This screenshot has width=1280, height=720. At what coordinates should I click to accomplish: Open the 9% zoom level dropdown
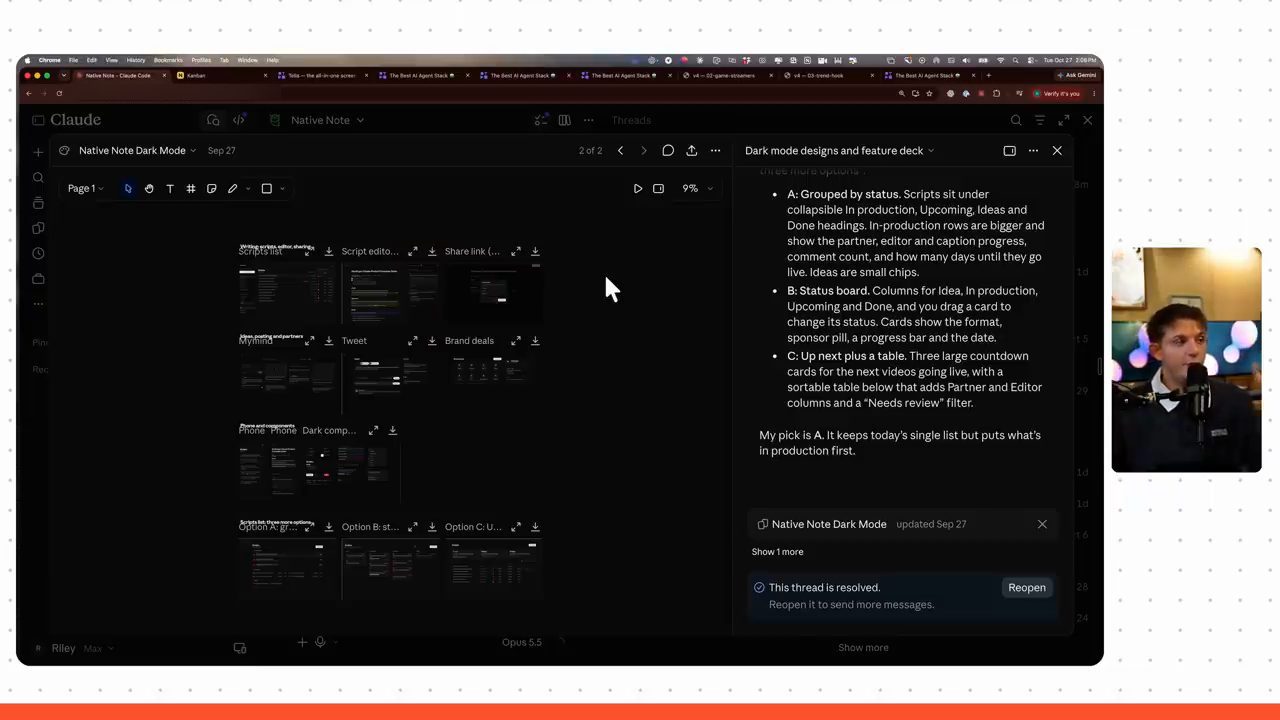coord(697,188)
